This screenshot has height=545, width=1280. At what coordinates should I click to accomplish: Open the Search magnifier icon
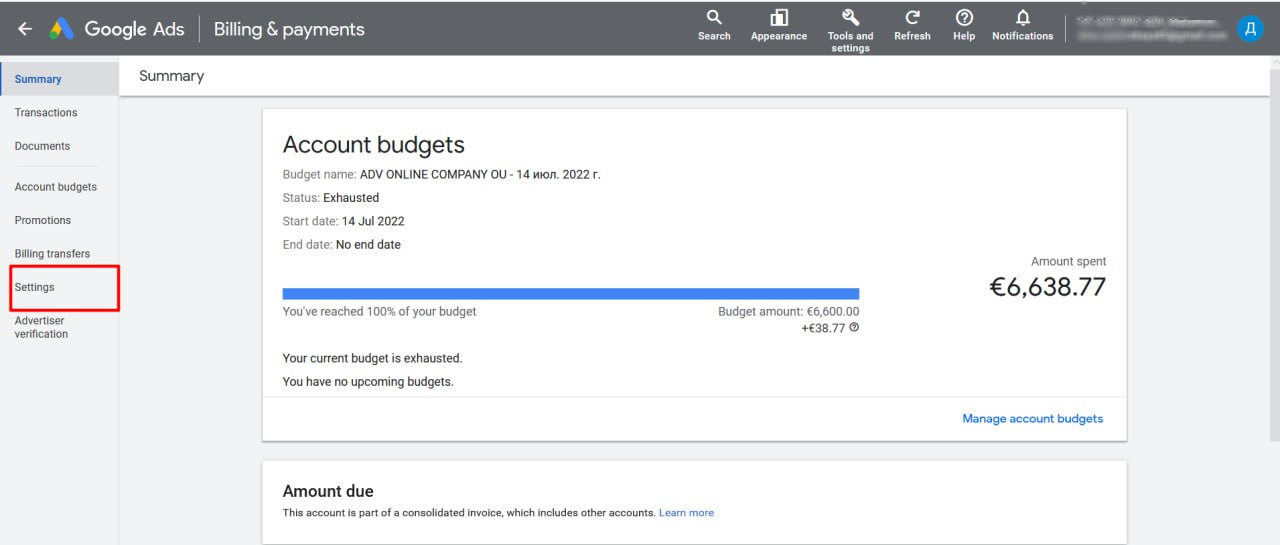click(714, 17)
